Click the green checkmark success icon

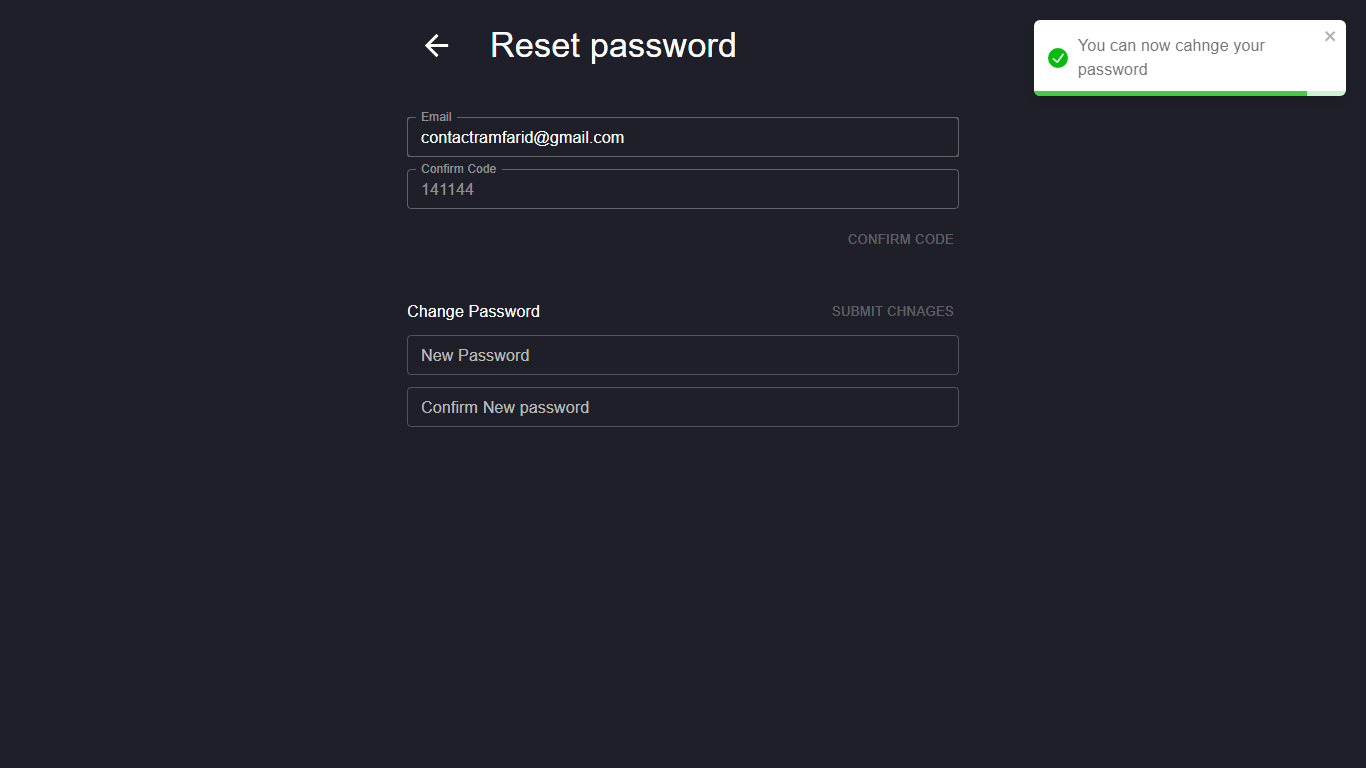(1058, 58)
